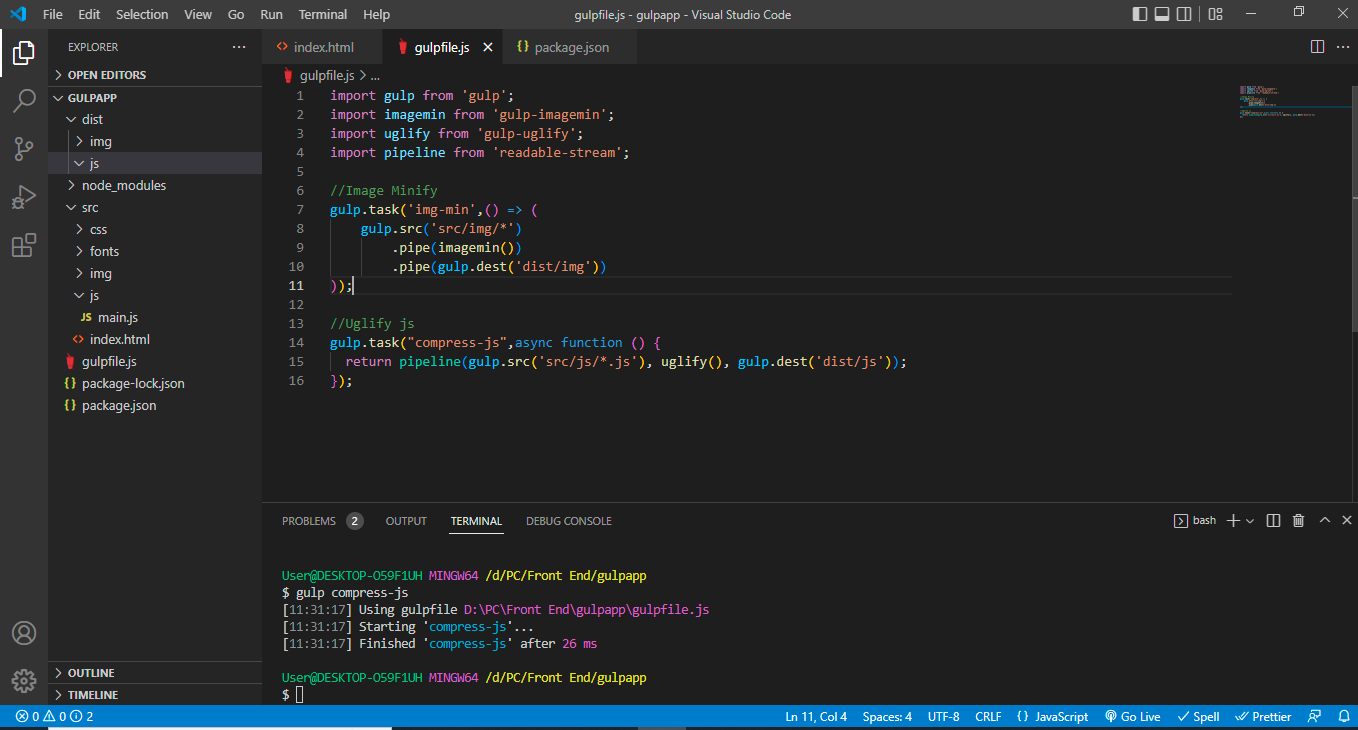
Task: Click the Spell status bar item
Action: point(1198,717)
